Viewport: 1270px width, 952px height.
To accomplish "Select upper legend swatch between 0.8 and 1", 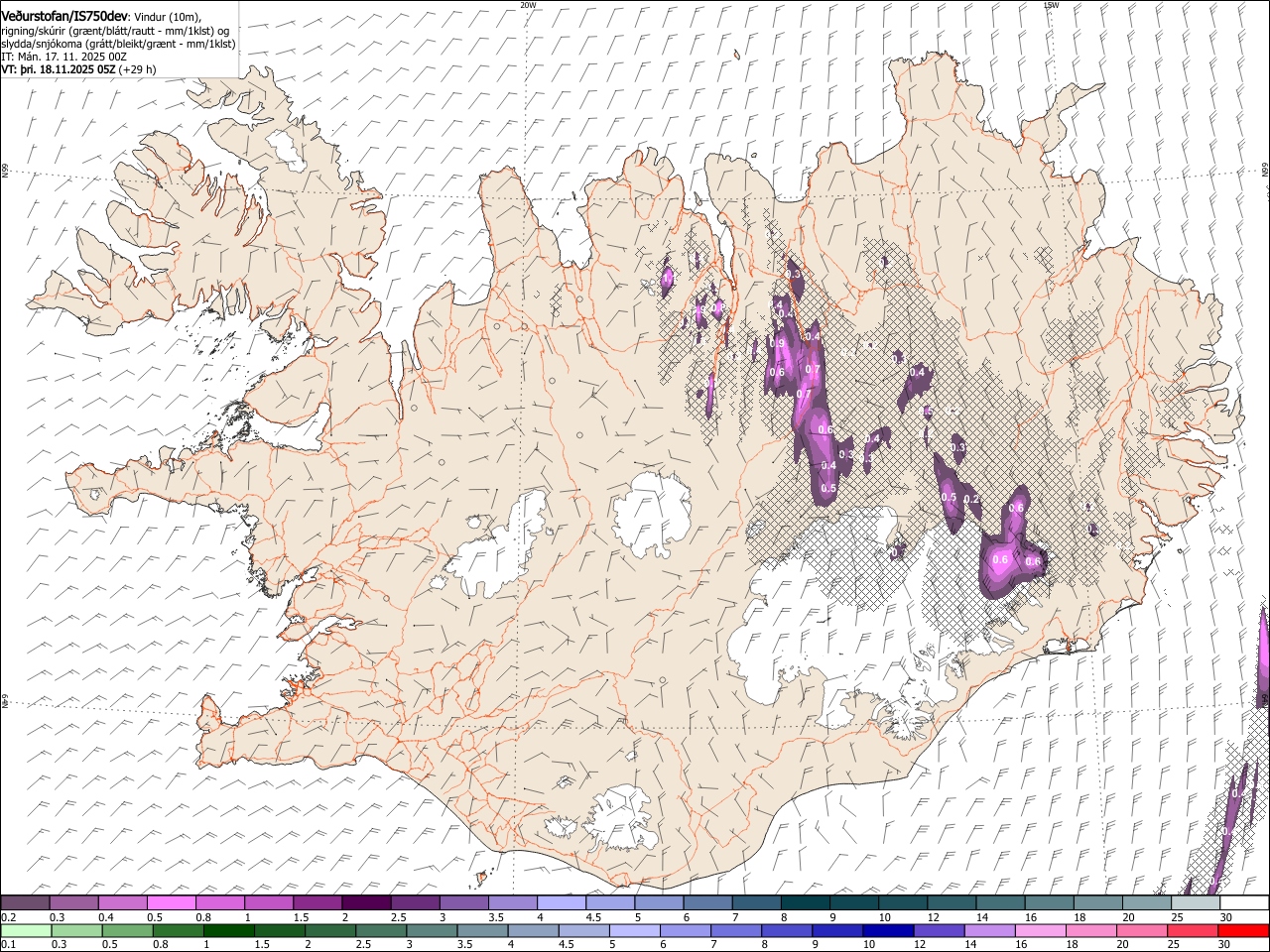I will [220, 903].
